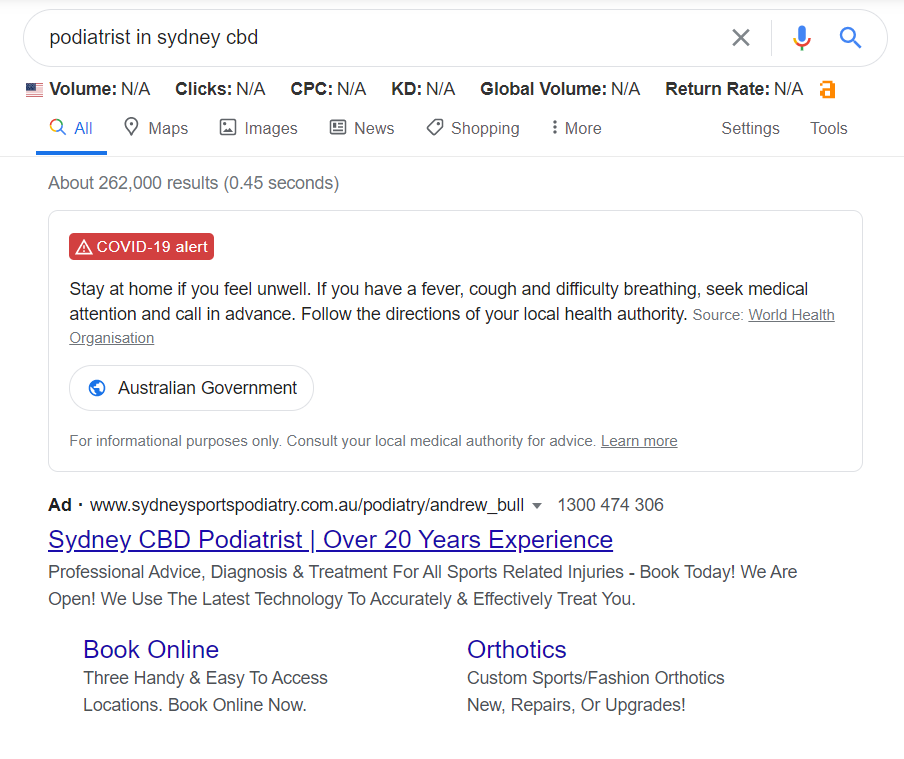The width and height of the screenshot is (904, 759).
Task: Open the Settings menu
Action: click(750, 128)
